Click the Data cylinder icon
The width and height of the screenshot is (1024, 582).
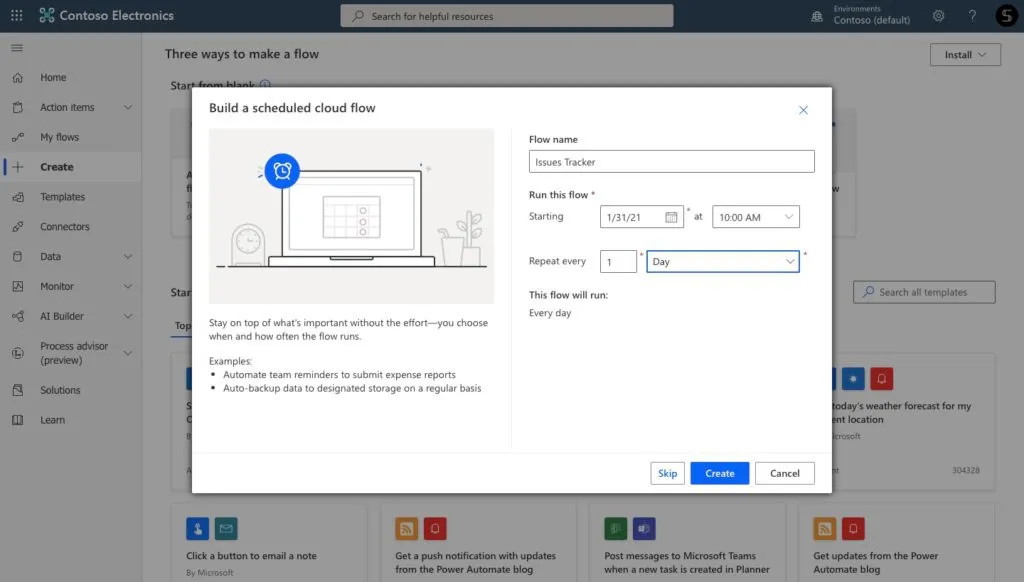click(18, 257)
